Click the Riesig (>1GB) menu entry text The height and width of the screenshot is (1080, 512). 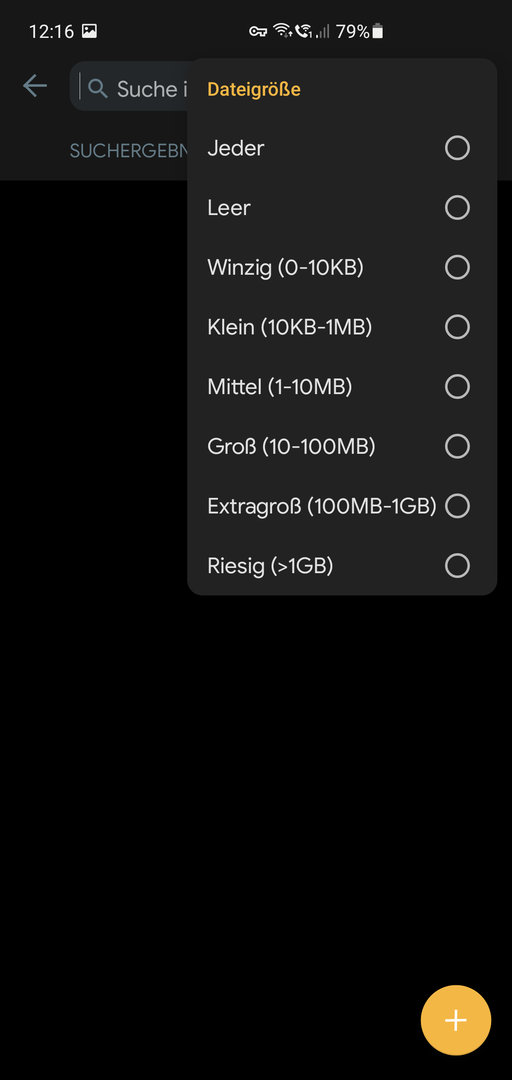click(x=270, y=566)
